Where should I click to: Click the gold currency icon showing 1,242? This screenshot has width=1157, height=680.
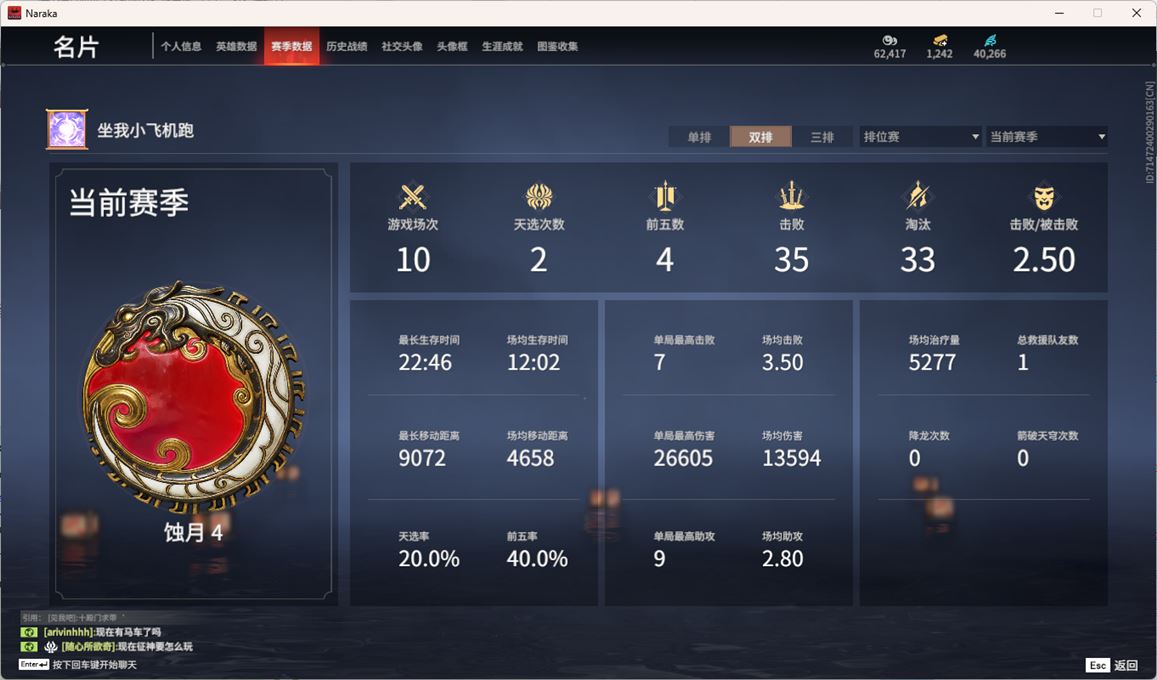(939, 40)
